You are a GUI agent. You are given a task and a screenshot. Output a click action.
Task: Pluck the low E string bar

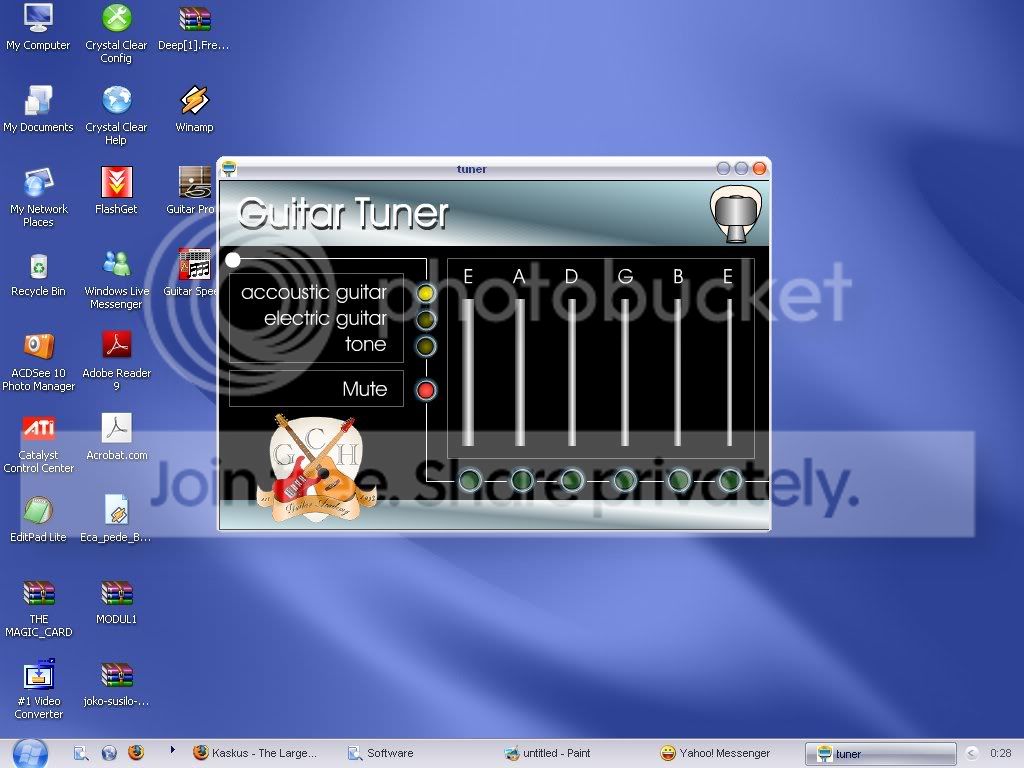point(468,372)
